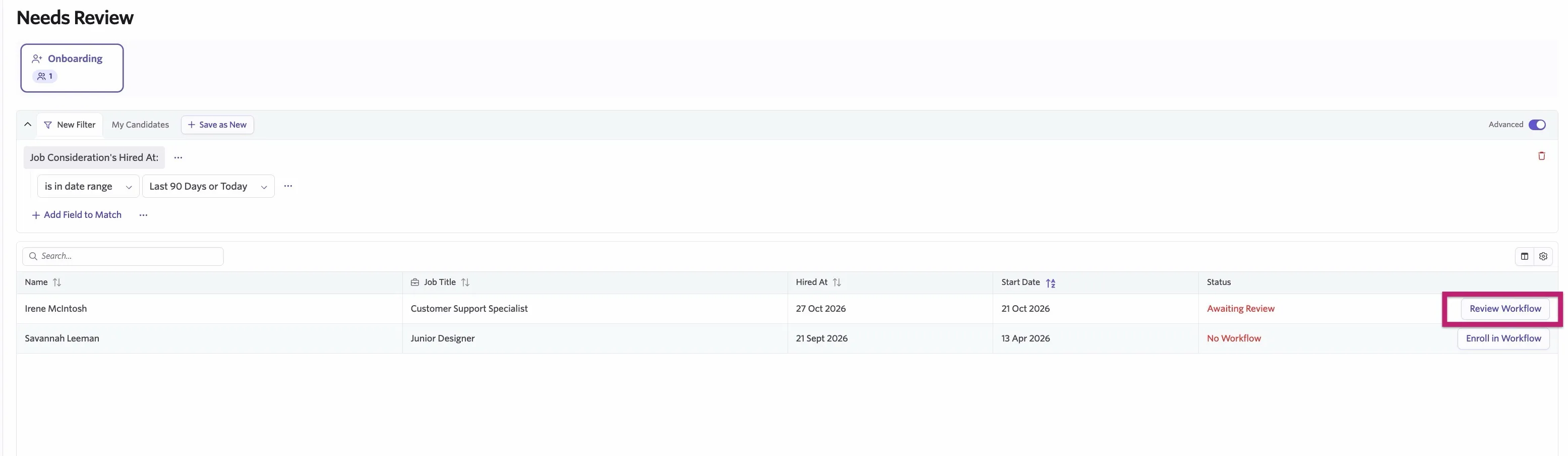Delete the filter using the trash icon
1568x456 pixels.
tap(1541, 156)
